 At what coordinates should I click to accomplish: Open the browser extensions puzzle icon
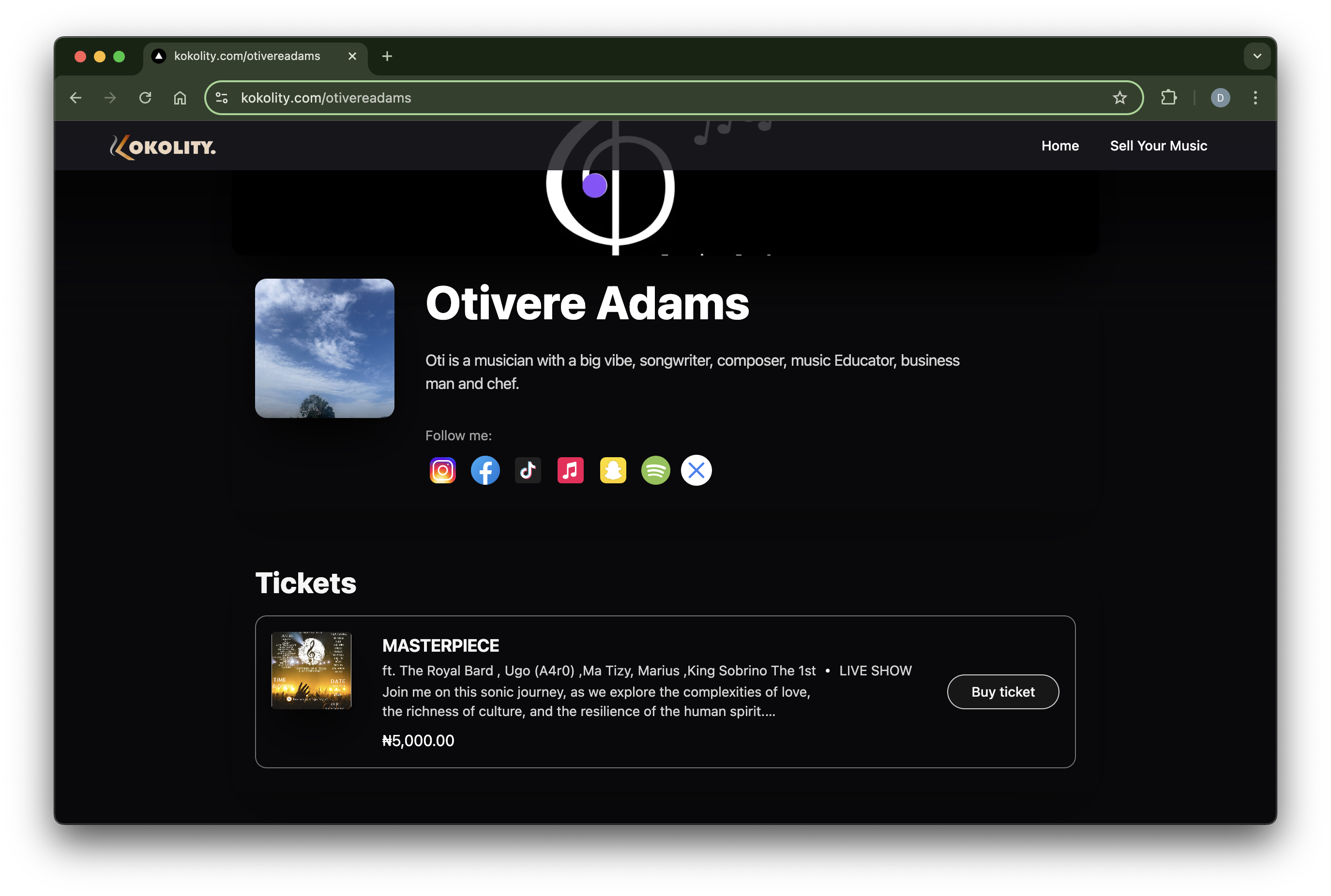(1169, 98)
